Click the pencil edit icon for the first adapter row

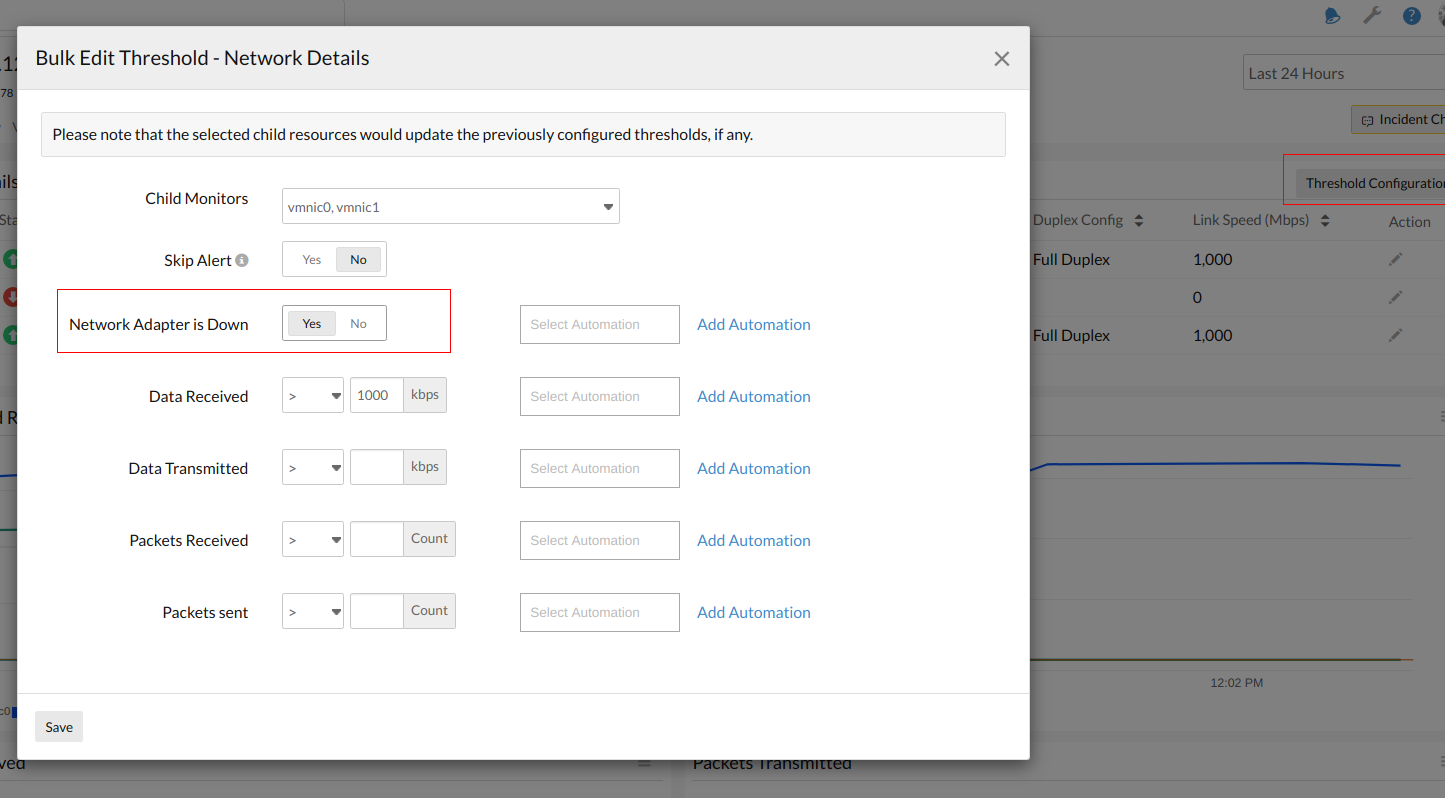click(1395, 259)
